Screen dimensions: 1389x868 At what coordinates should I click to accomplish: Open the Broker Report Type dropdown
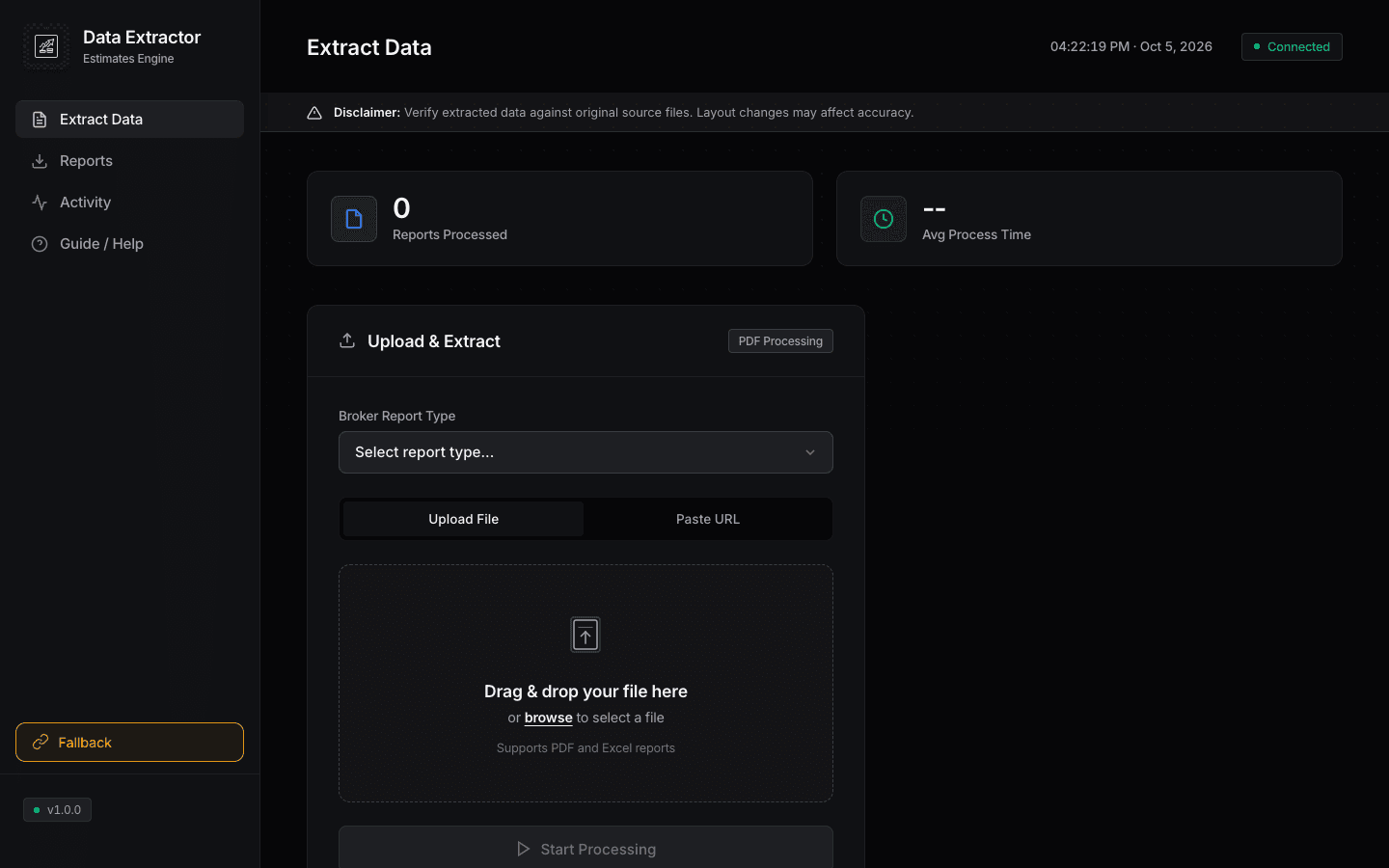point(586,452)
